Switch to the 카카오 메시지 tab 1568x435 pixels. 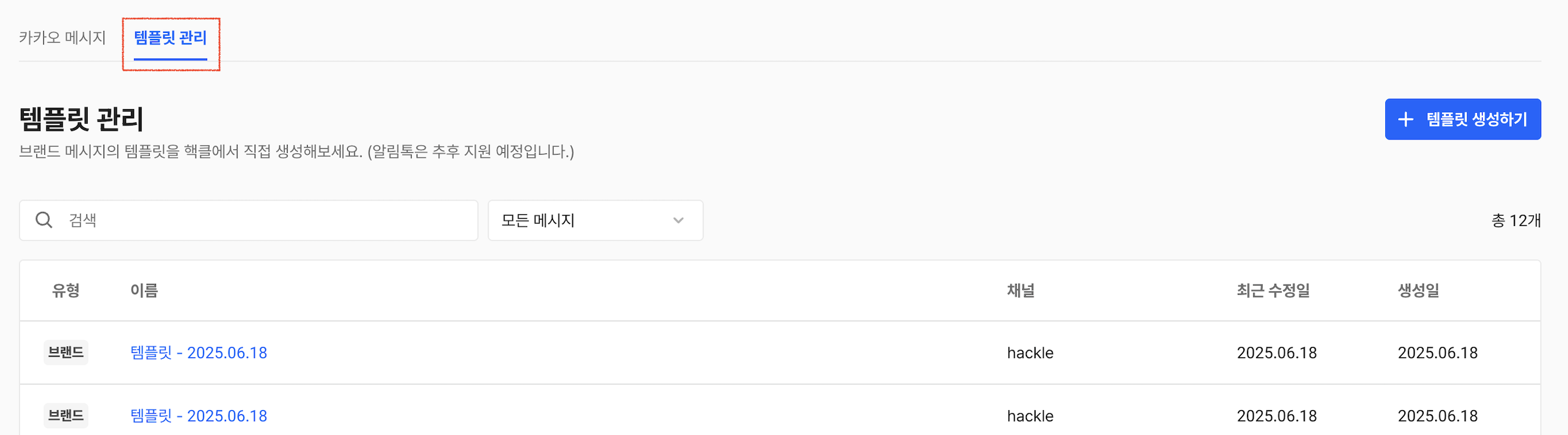[62, 38]
